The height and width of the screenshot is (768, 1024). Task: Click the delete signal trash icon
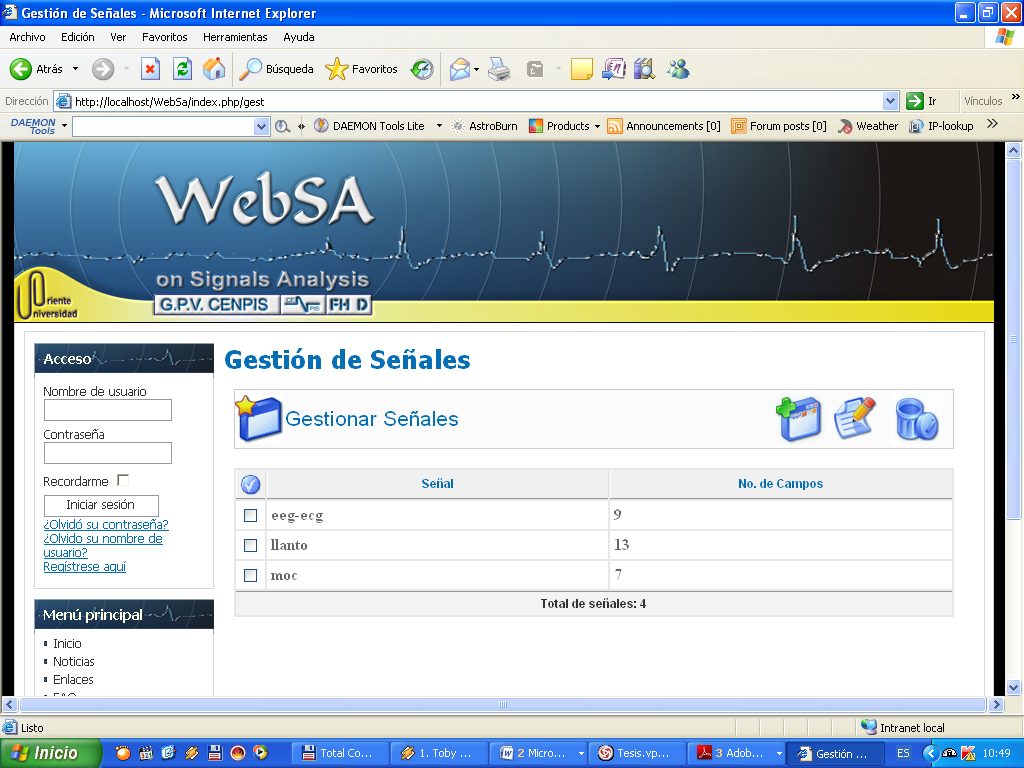(x=916, y=419)
